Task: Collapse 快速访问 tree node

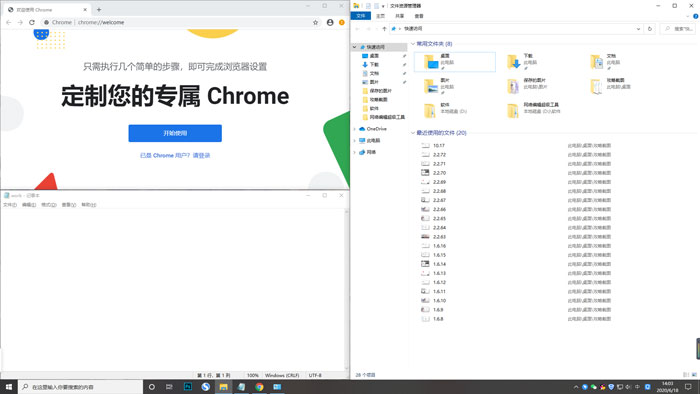Action: 354,47
